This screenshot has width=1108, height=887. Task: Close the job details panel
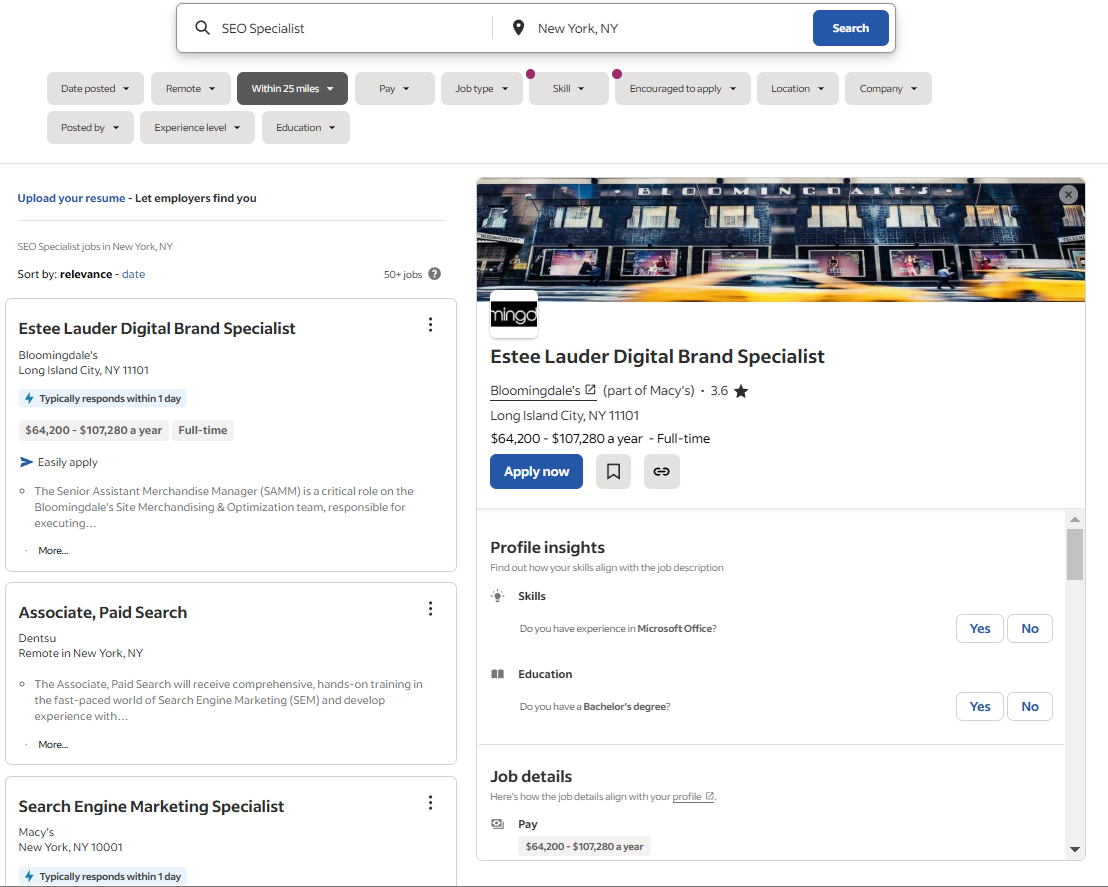click(x=1068, y=194)
